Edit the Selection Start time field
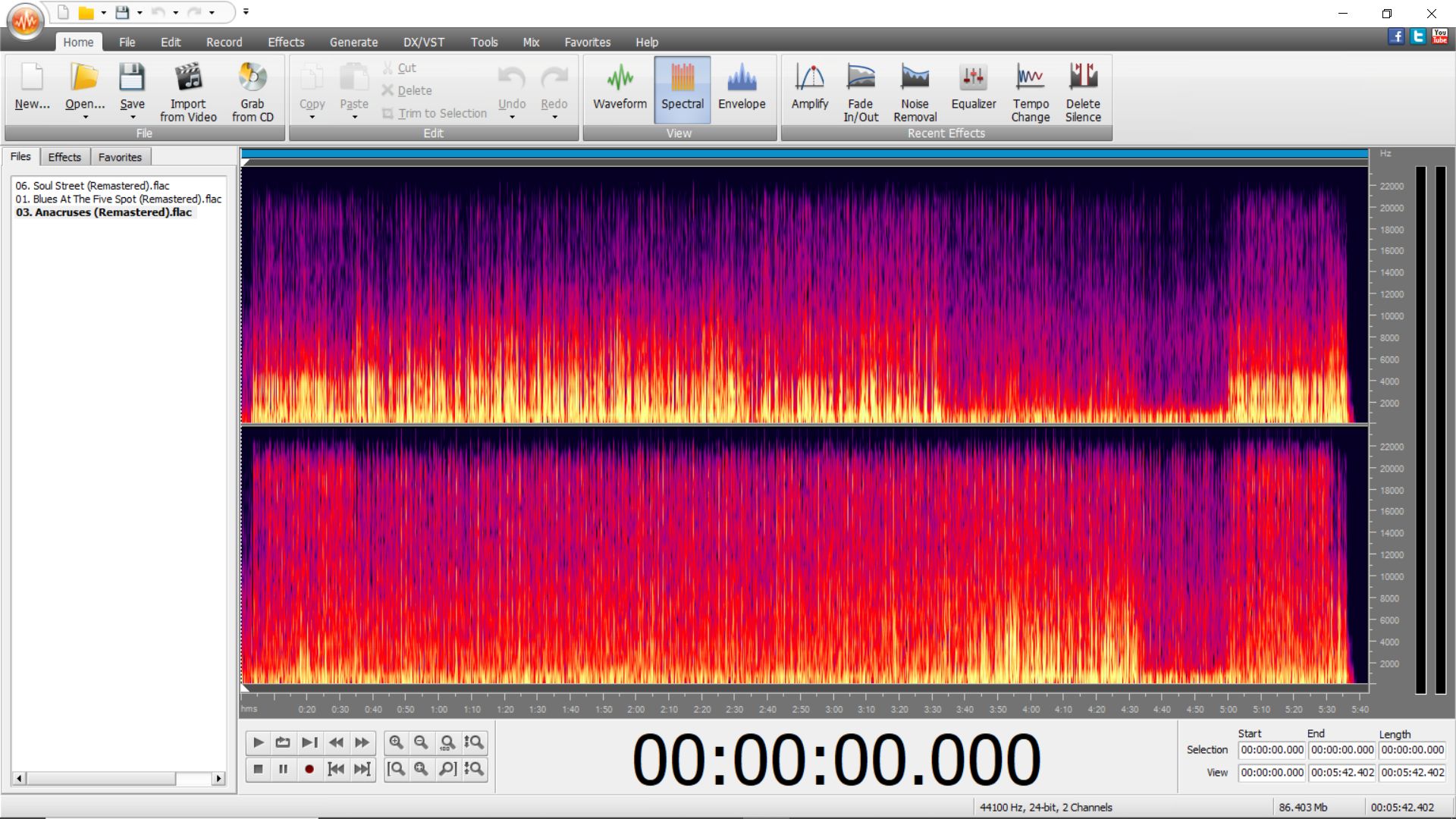Viewport: 1456px width, 819px height. coord(1272,749)
